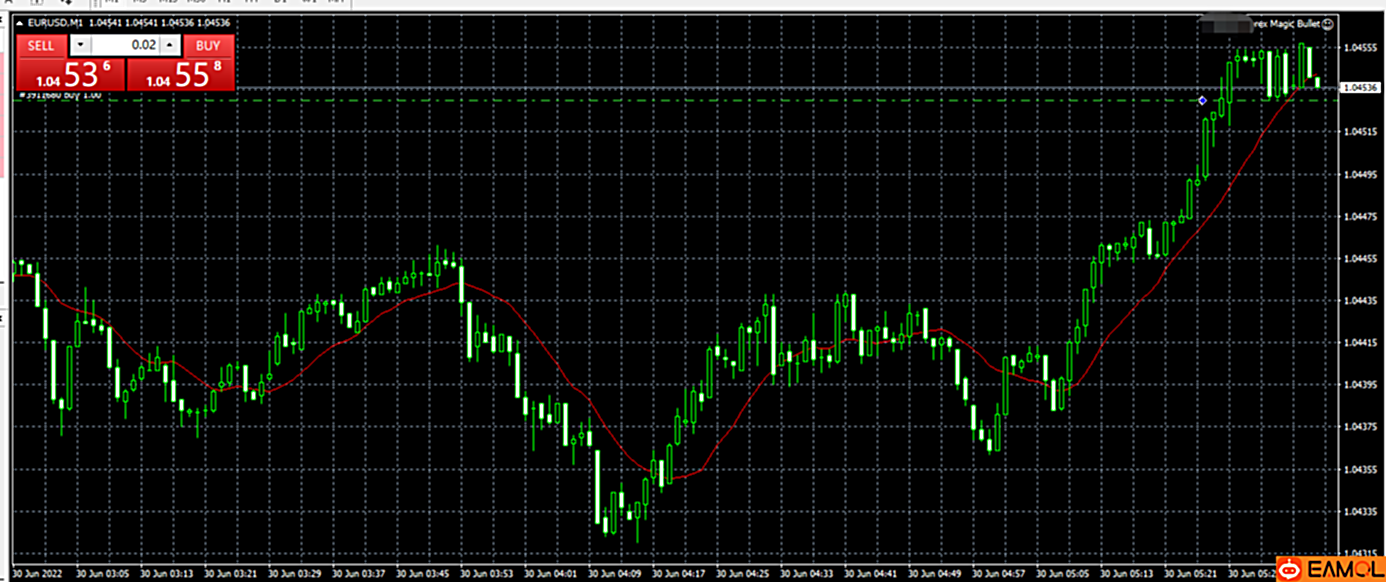Screen dimensions: 1386x582
Task: Click the 1.04435 price scale label
Action: point(1360,300)
